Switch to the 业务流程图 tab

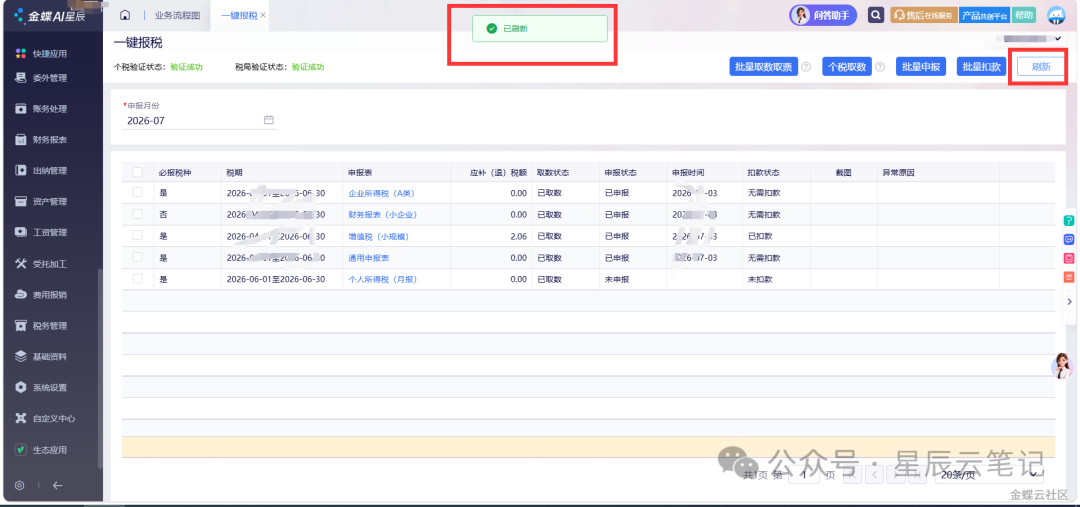pyautogui.click(x=178, y=15)
